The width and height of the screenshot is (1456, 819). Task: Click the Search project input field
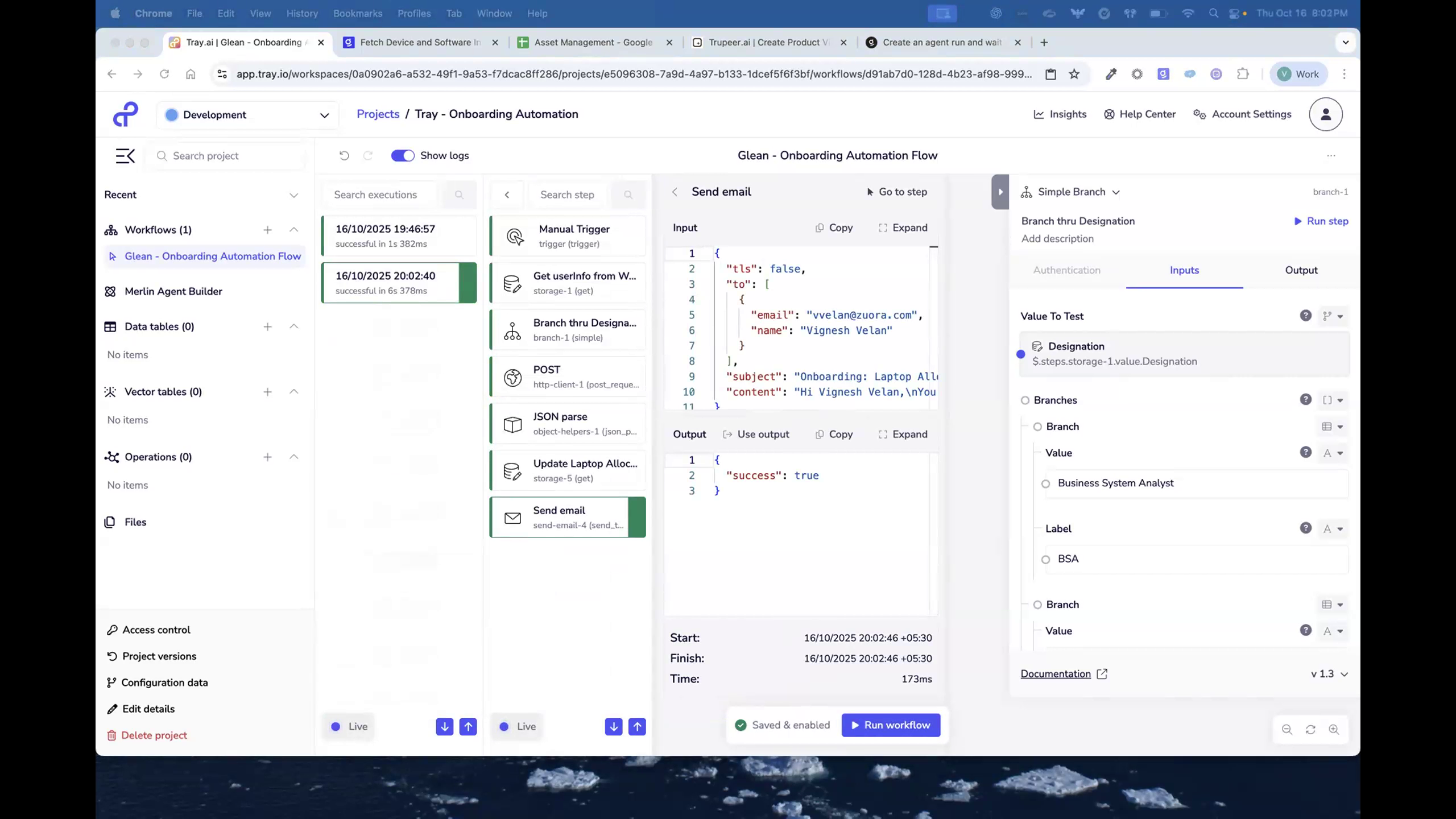226,155
